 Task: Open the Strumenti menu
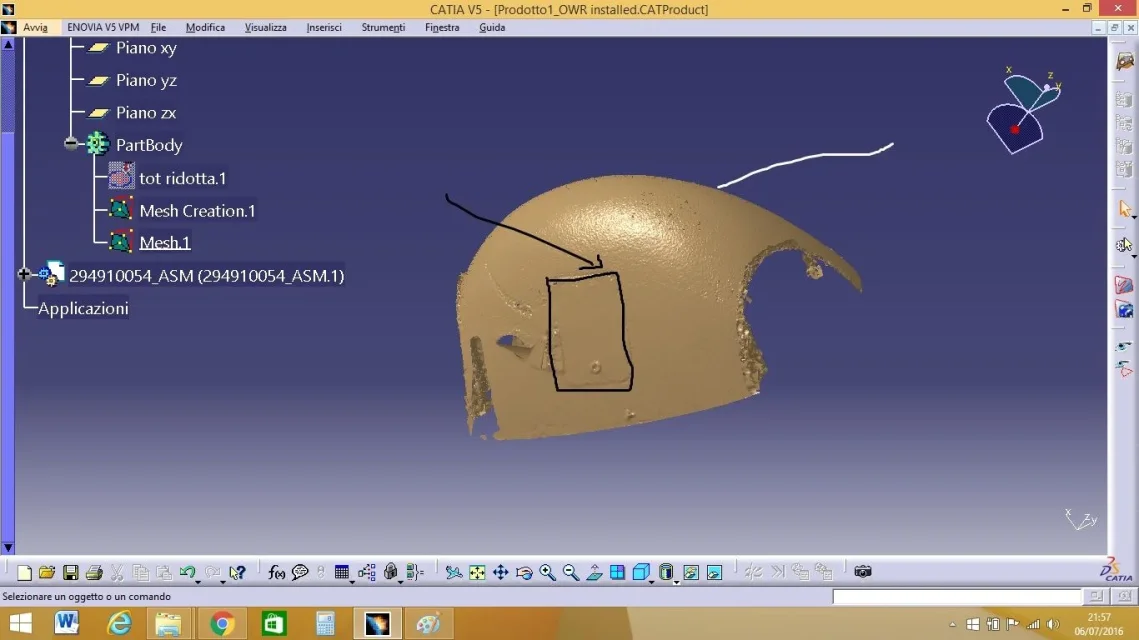coord(383,27)
